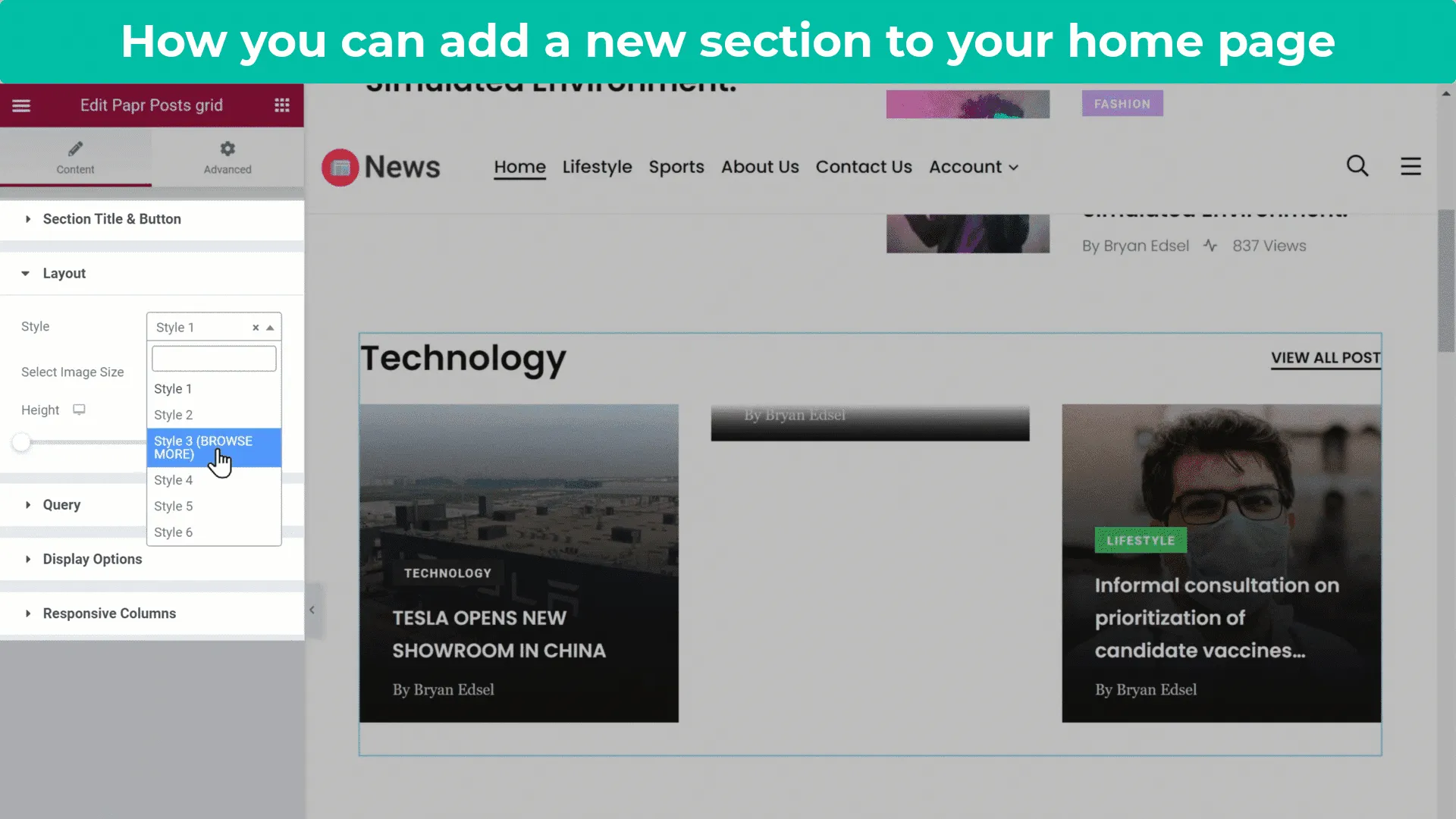Open the Elementor hamburger menu icon
The height and width of the screenshot is (819, 1456).
tap(21, 105)
